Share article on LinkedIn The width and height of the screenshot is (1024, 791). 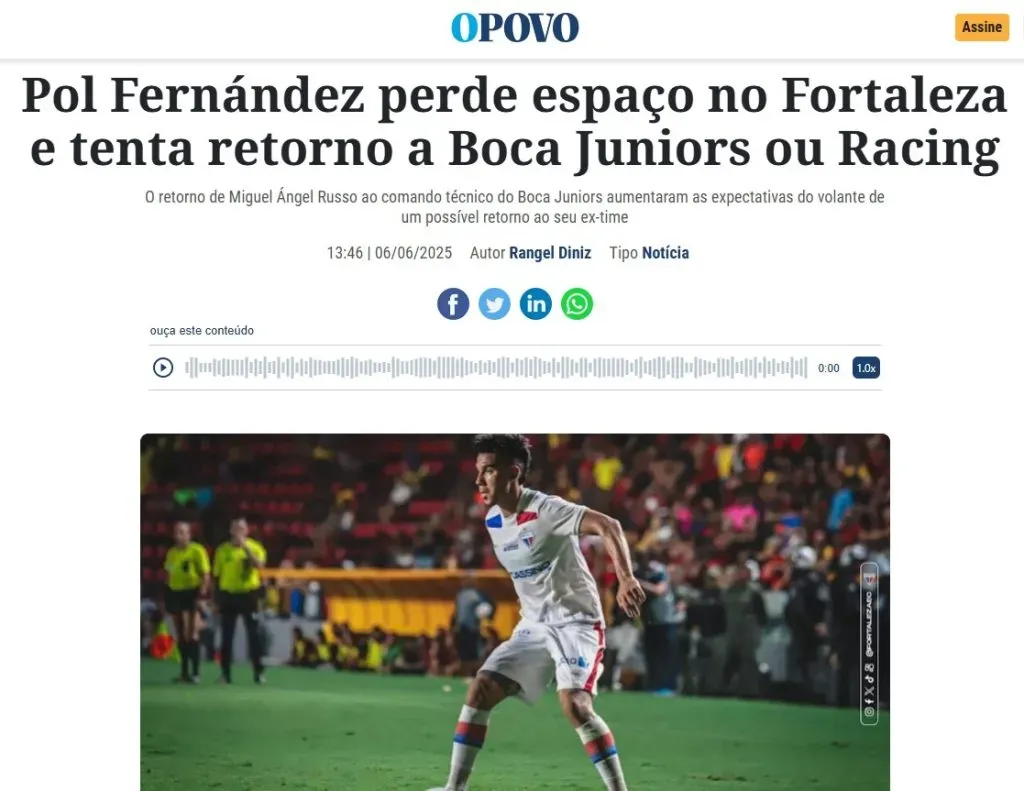coord(536,304)
